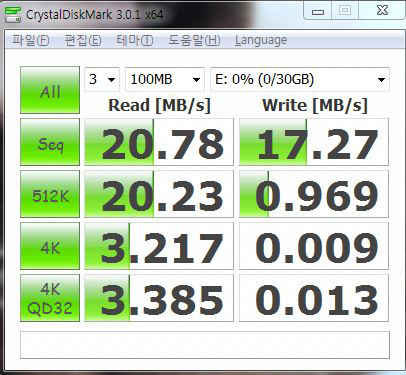Viewport: 406px width, 375px height.
Task: Click the Seq write result 17.27
Action: (x=314, y=142)
